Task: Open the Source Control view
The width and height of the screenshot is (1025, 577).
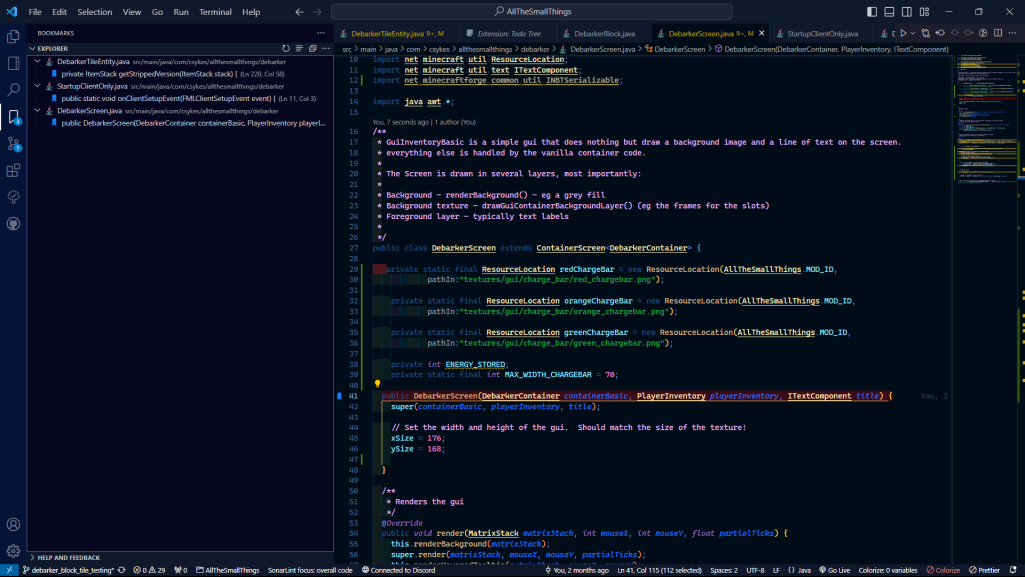Action: [14, 143]
